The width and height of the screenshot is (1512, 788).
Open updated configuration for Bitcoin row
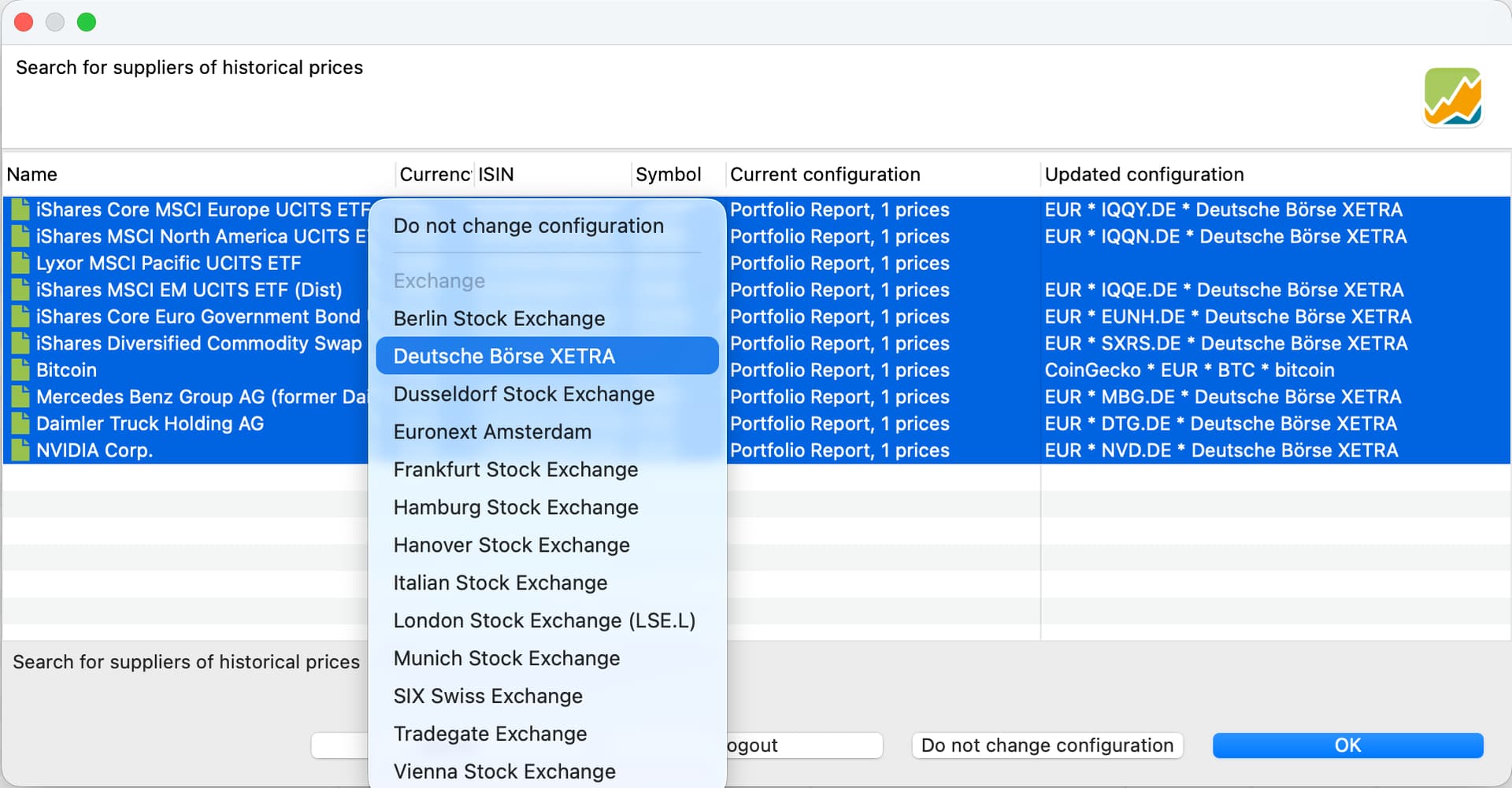coord(1189,370)
